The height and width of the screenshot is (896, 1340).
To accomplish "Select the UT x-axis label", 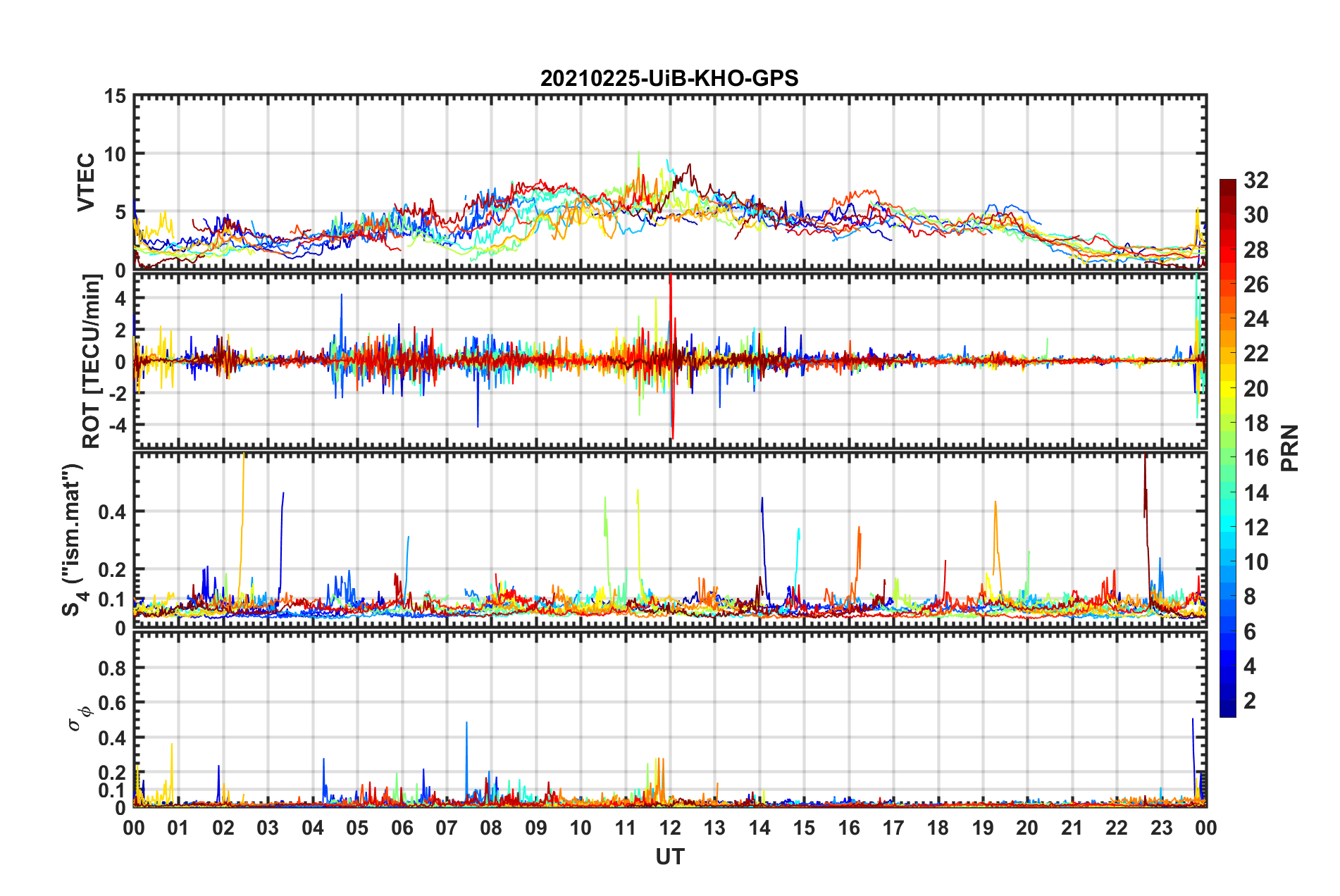I will [670, 857].
